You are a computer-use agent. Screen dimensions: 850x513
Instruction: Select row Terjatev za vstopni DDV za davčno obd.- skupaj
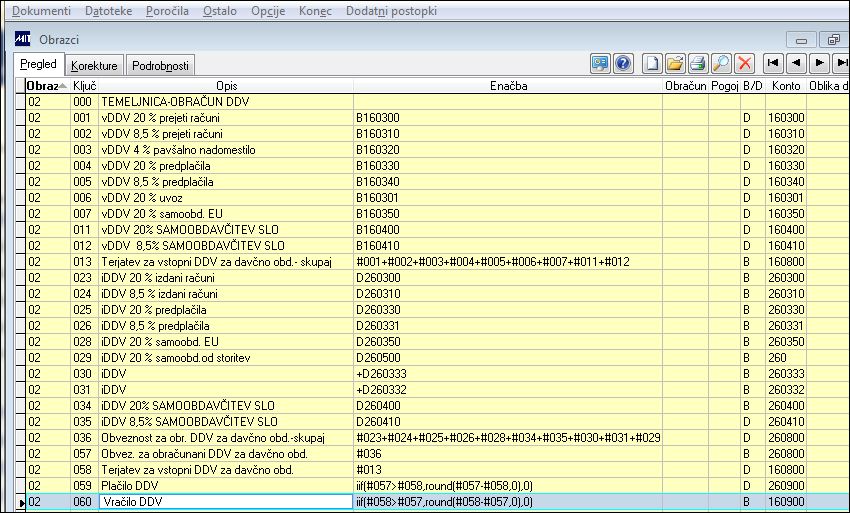coord(437,261)
